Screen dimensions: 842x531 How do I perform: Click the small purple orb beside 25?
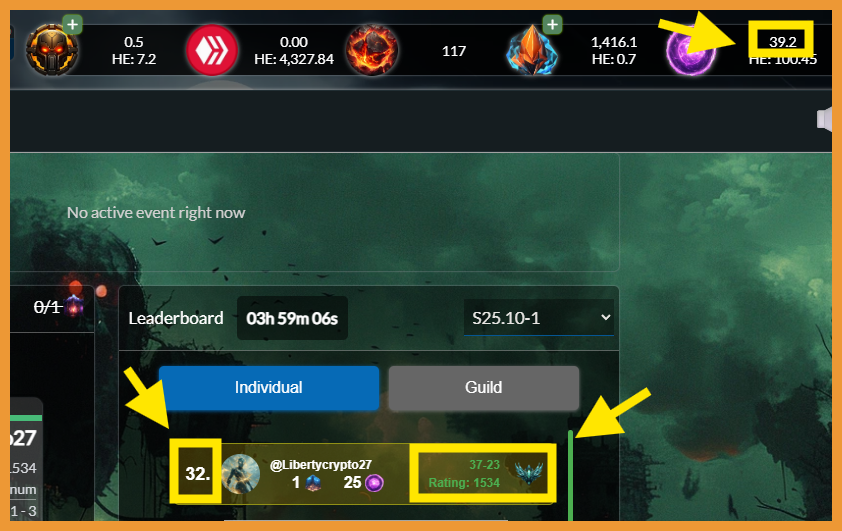[374, 483]
